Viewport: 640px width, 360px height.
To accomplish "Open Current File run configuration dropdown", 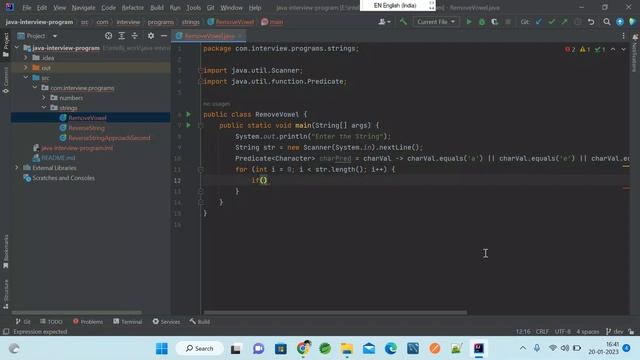I will click(x=436, y=22).
